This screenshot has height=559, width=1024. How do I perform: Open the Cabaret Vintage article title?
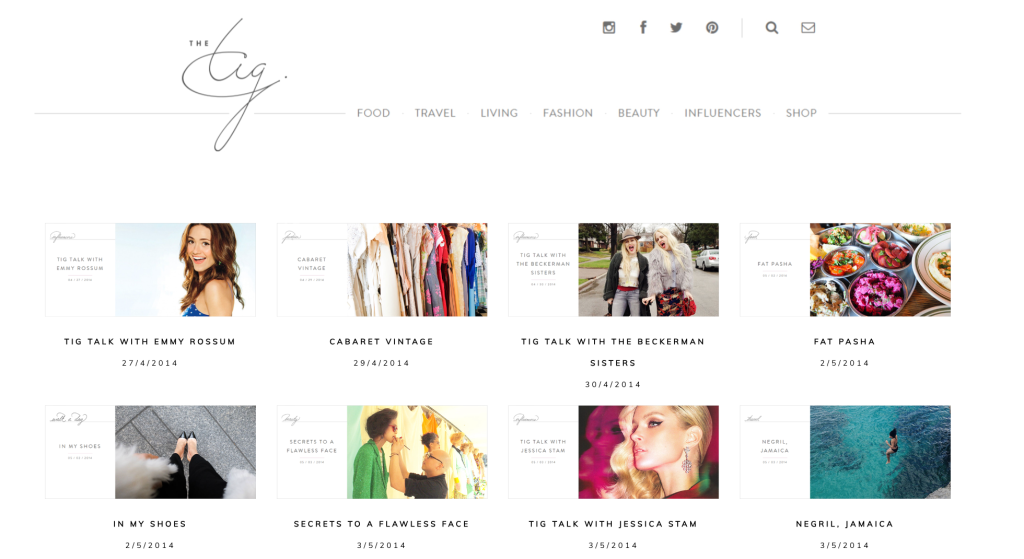tap(381, 342)
